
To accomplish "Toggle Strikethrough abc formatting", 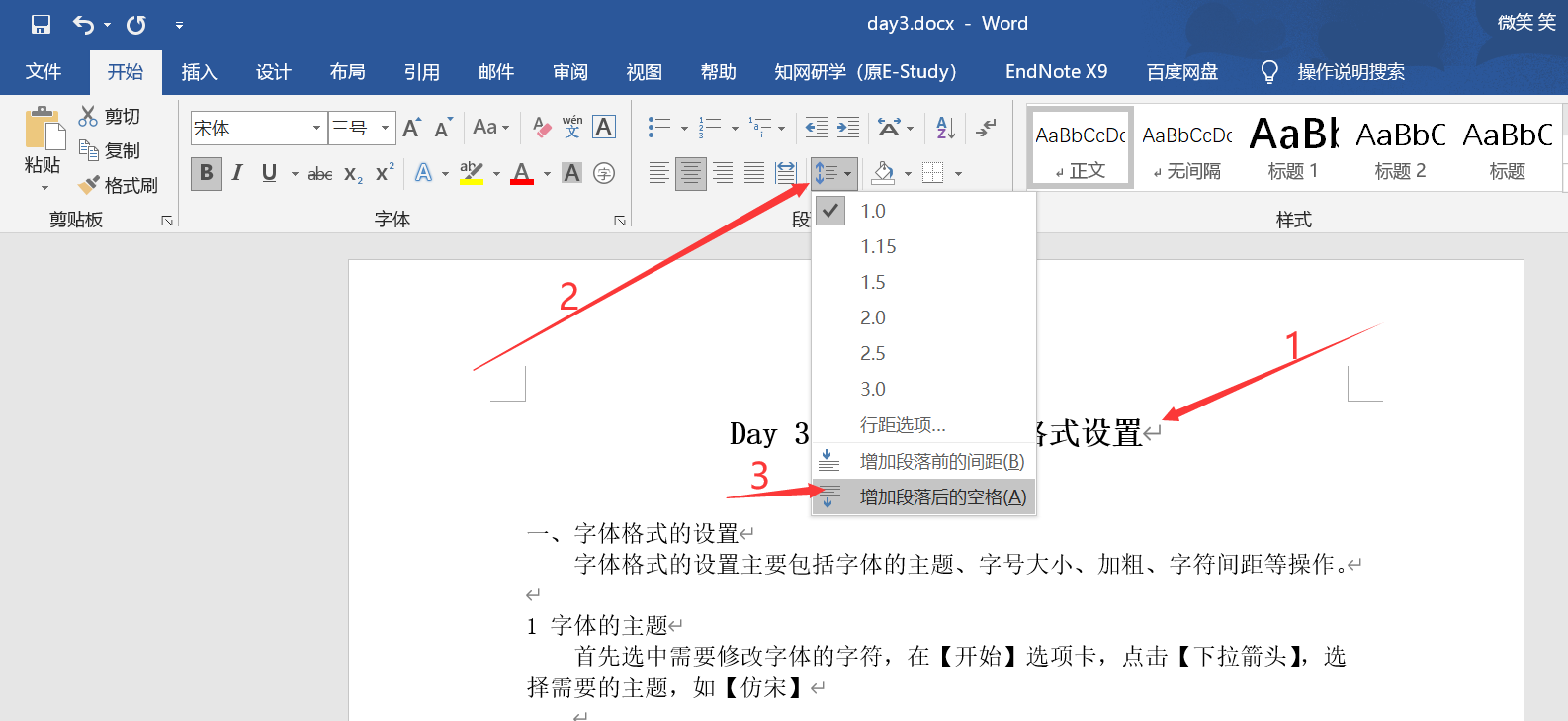I will click(320, 174).
